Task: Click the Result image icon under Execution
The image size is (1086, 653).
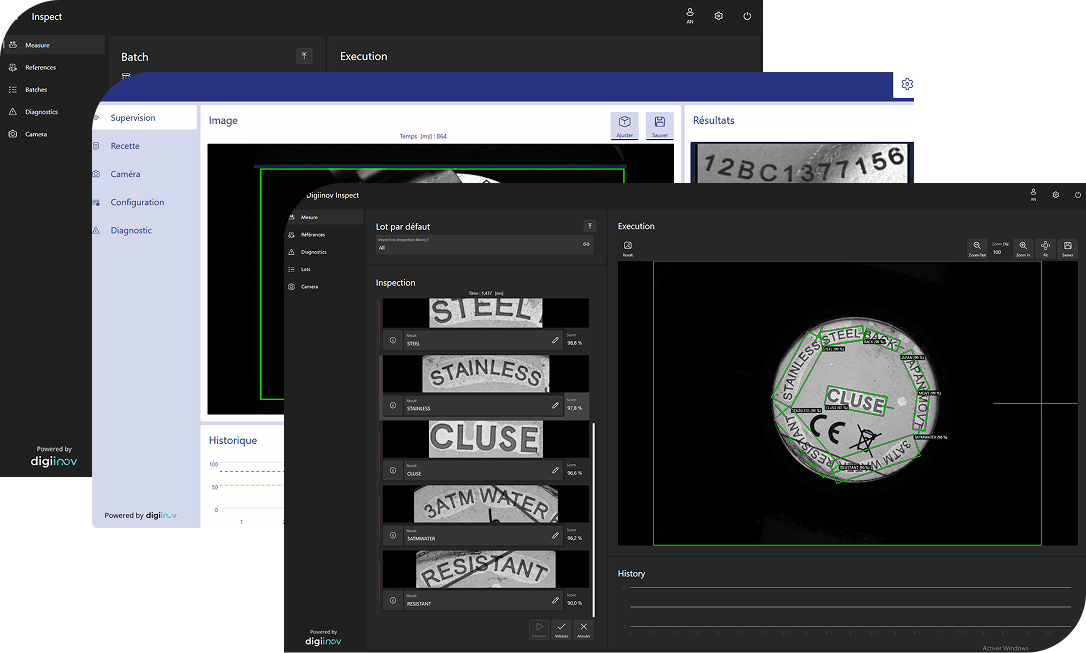Action: pyautogui.click(x=627, y=247)
